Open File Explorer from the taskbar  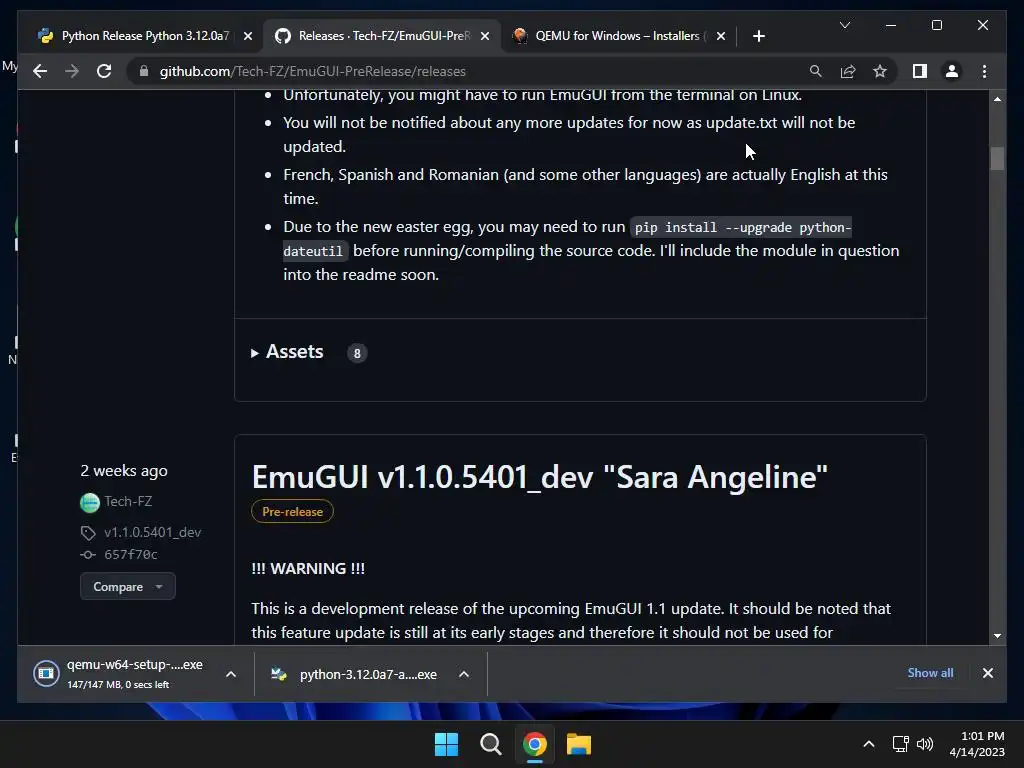579,744
